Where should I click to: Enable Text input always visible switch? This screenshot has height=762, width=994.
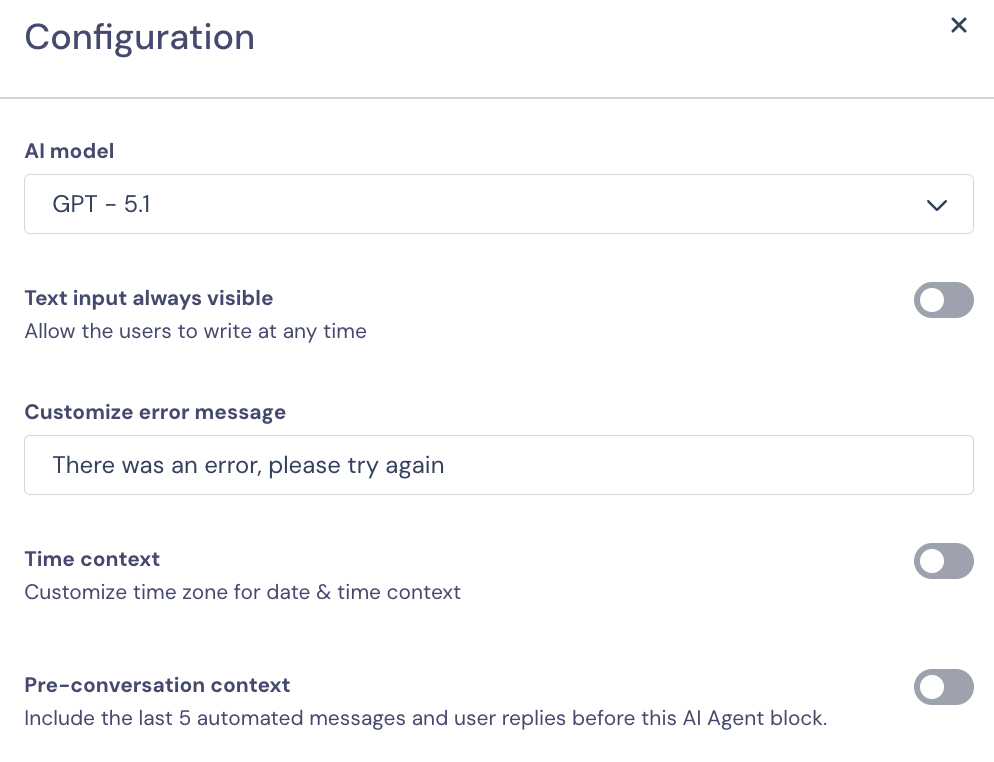[x=943, y=300]
